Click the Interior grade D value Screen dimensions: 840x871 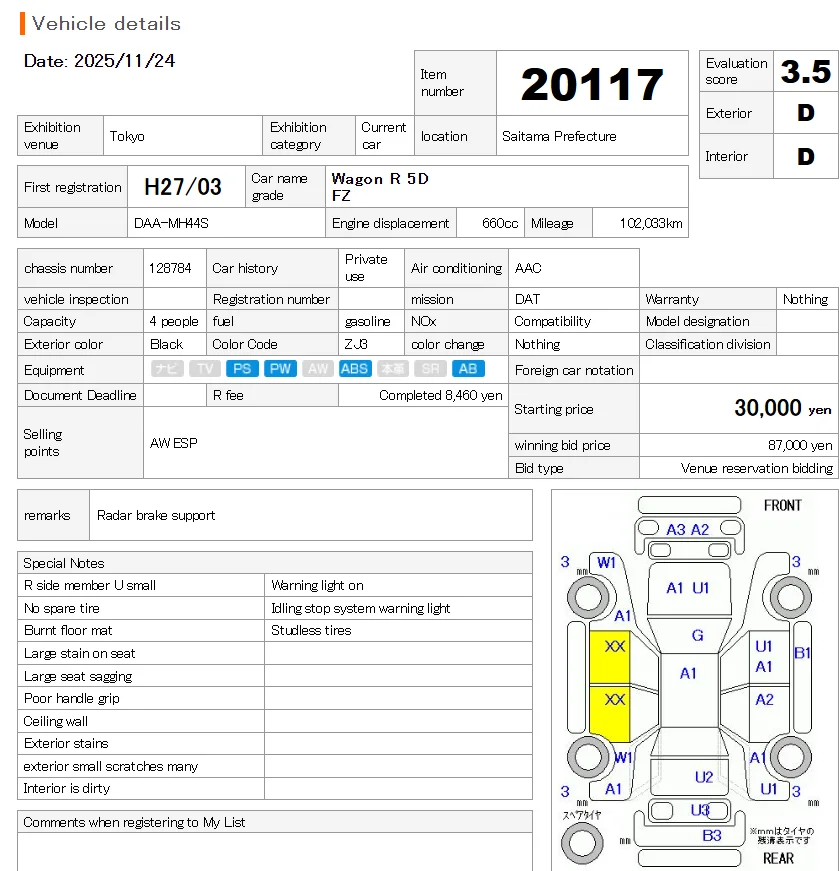[x=806, y=157]
